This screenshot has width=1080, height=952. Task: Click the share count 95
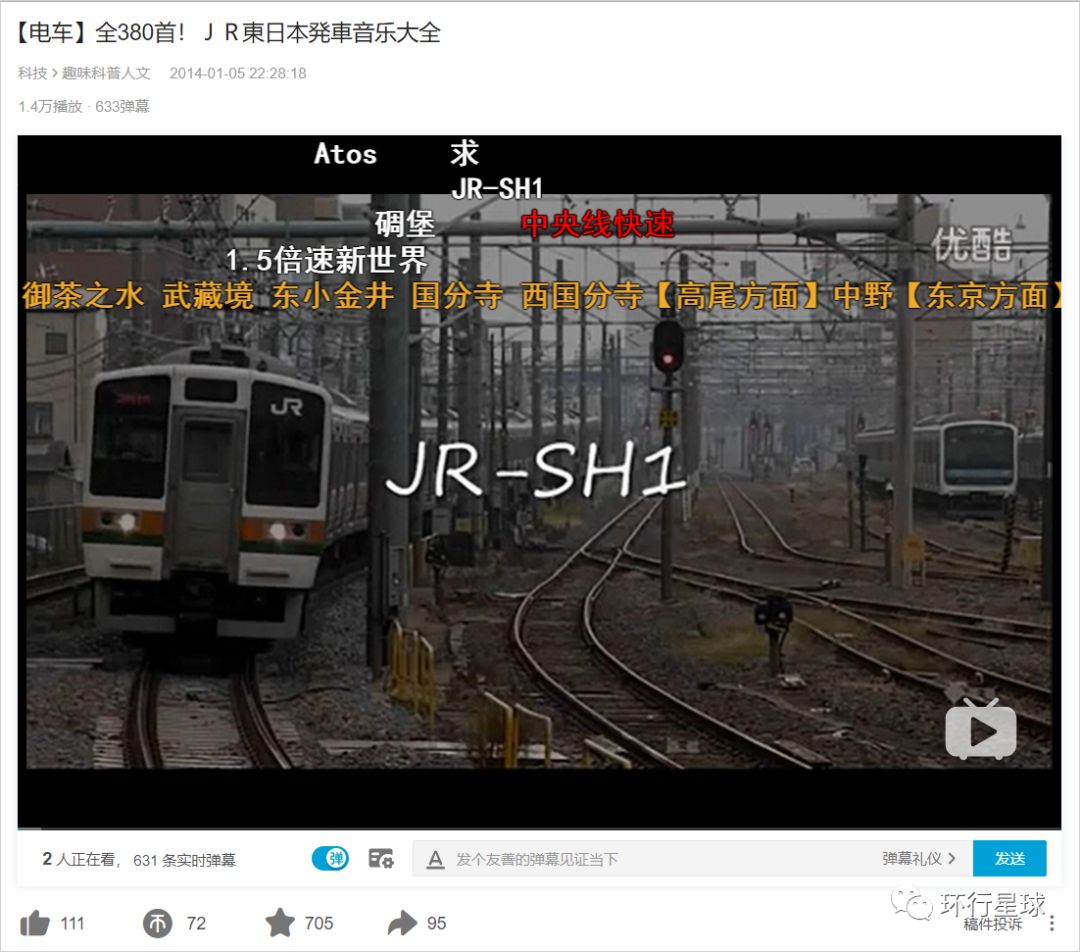pyautogui.click(x=437, y=923)
